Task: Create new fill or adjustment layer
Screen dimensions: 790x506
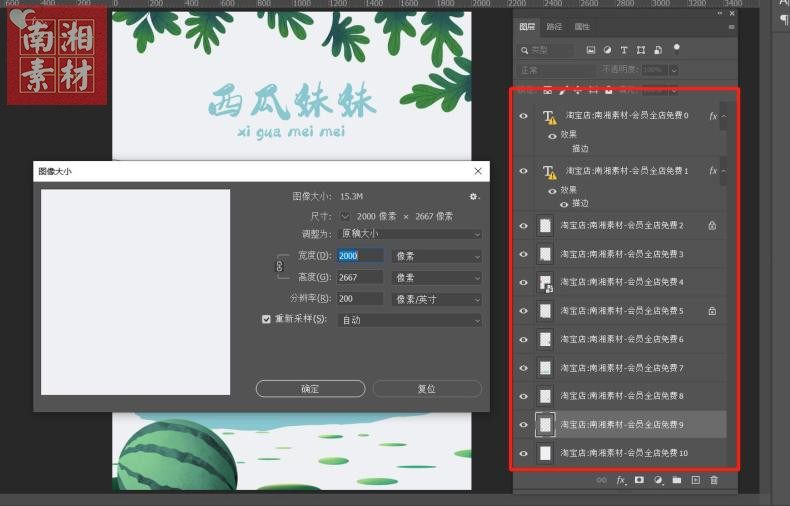Action: coord(658,480)
